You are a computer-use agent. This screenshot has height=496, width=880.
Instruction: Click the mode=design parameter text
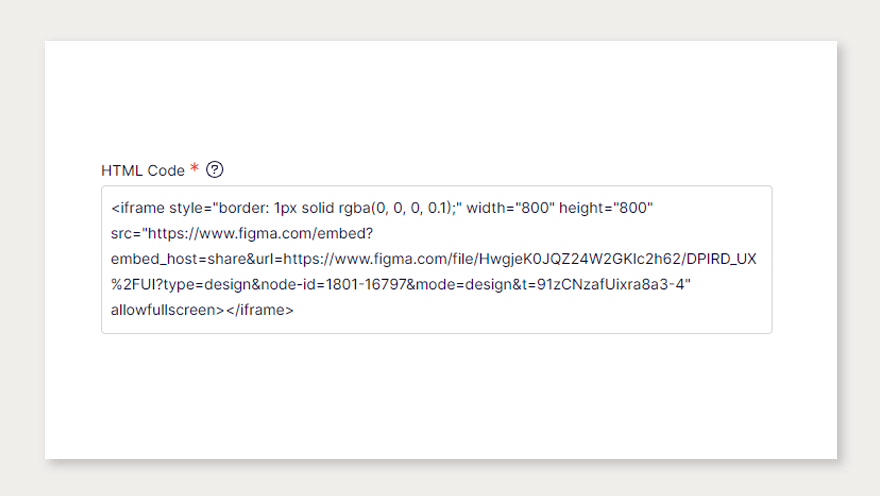pyautogui.click(x=461, y=285)
